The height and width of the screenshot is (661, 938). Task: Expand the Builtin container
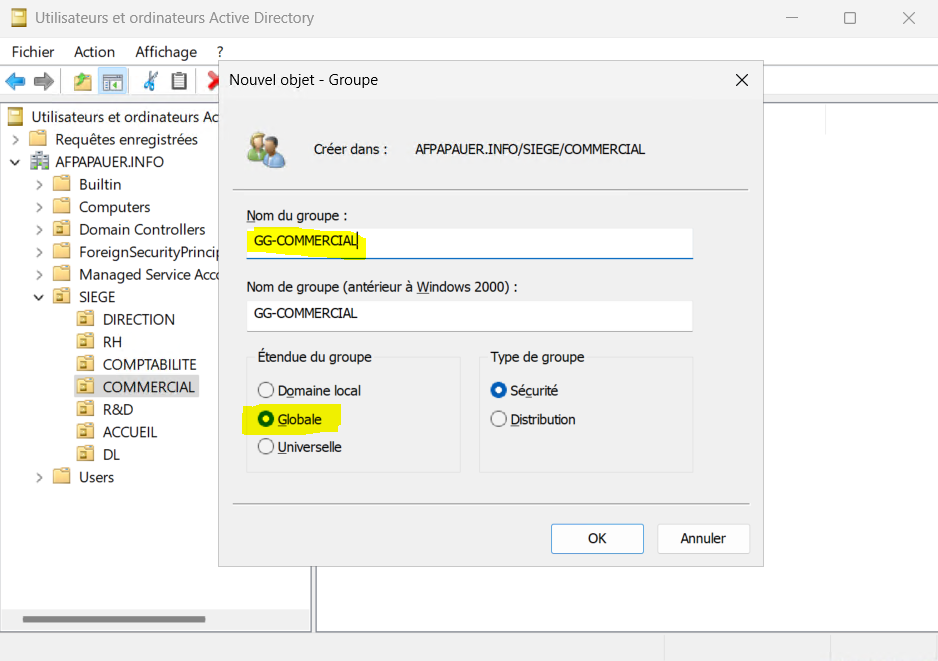(40, 185)
